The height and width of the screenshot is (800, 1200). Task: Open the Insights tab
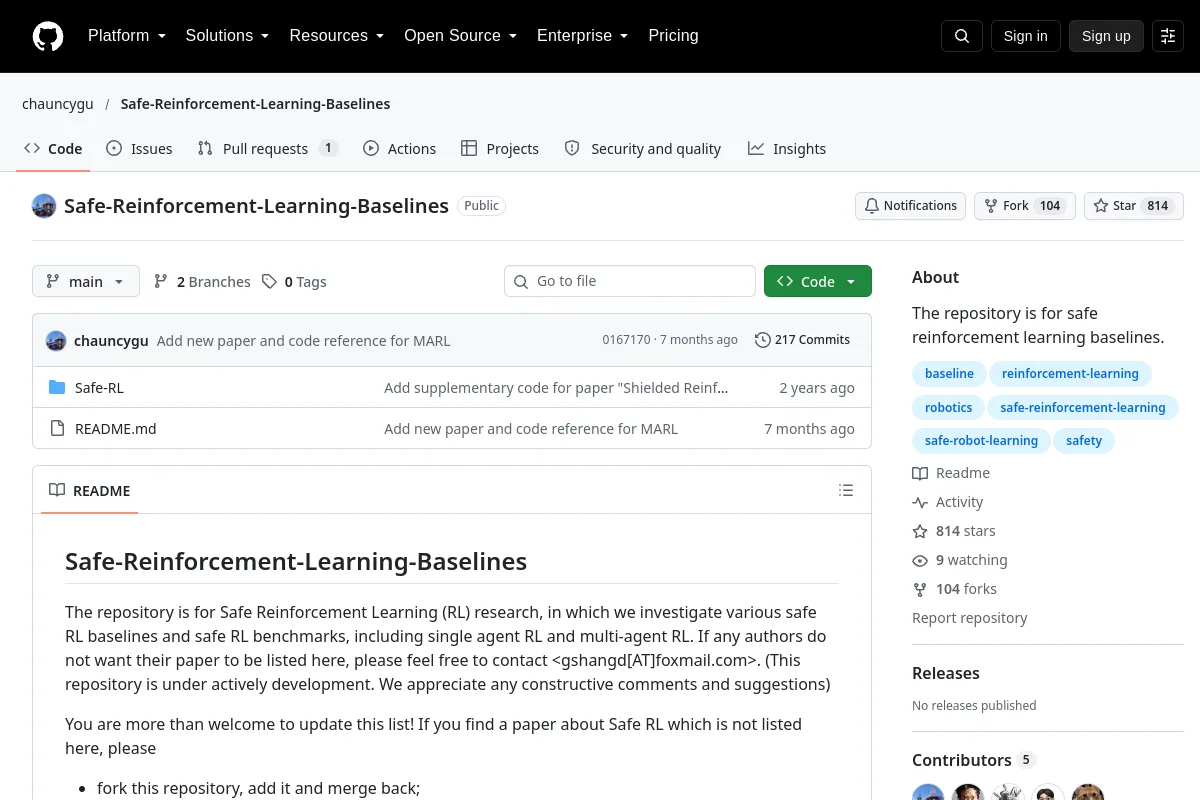click(787, 148)
